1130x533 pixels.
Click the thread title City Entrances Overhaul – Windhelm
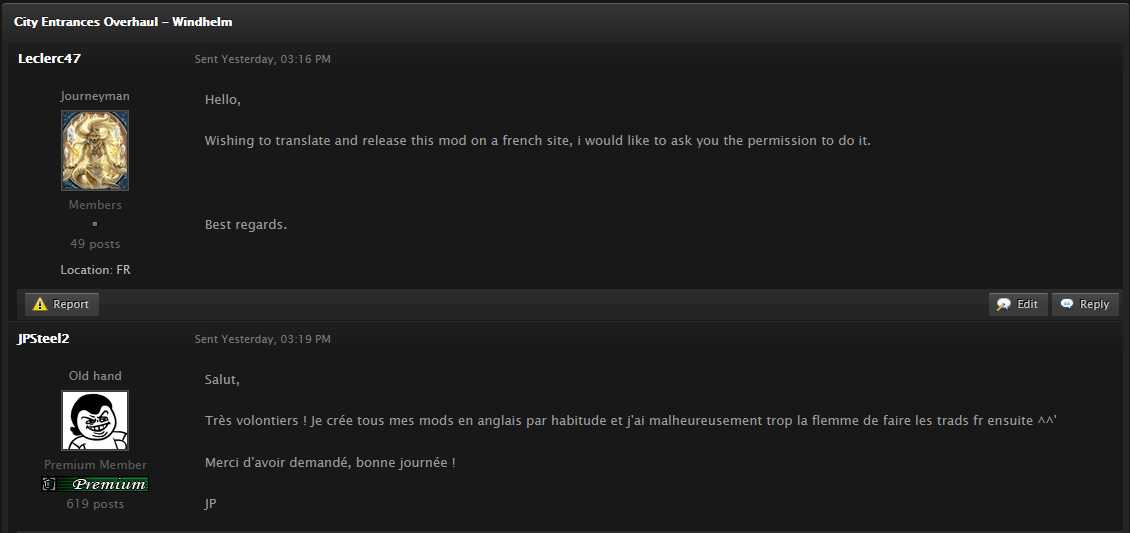(123, 21)
